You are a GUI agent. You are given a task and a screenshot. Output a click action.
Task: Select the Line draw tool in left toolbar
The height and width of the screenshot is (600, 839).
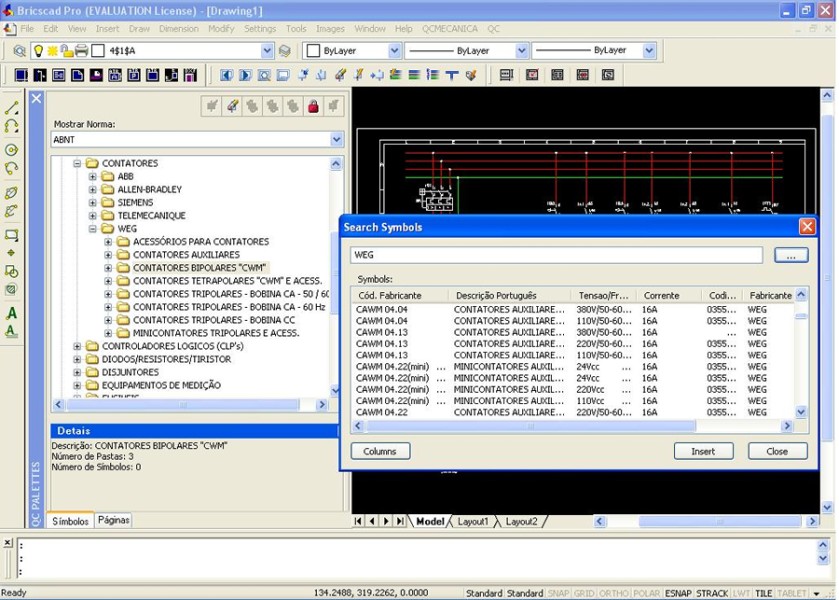[x=12, y=108]
